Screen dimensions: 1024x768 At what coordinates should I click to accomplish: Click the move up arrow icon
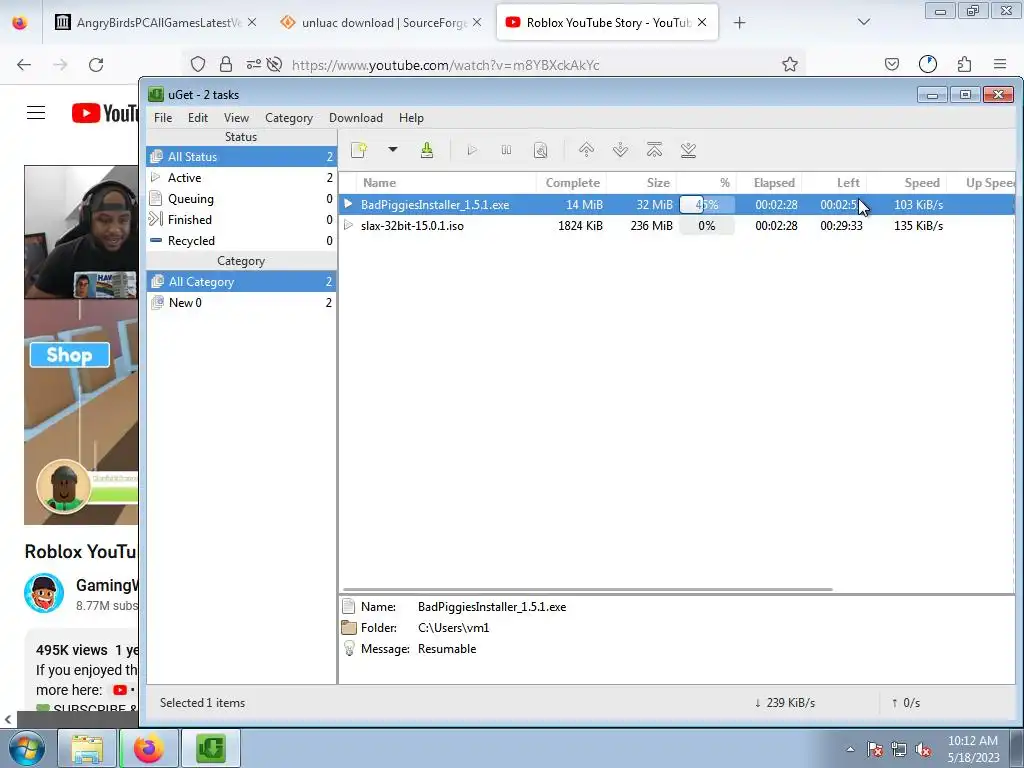click(586, 150)
